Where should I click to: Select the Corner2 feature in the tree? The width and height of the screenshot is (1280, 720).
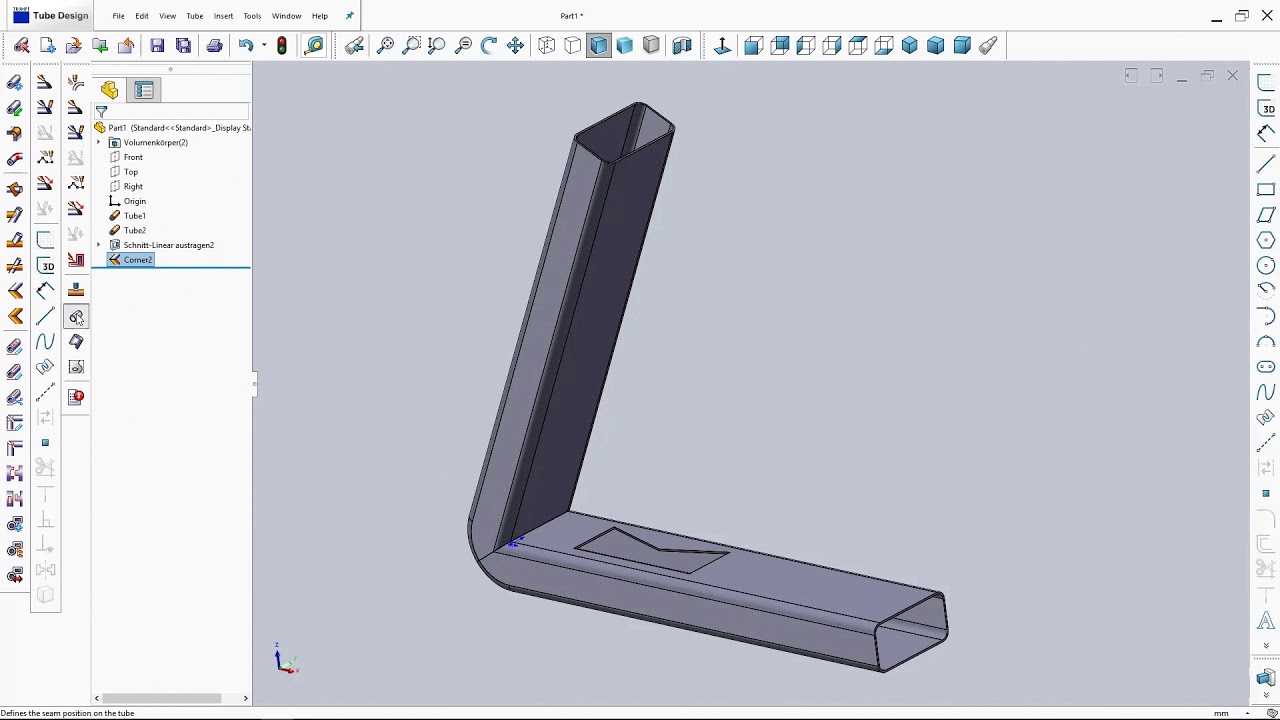pyautogui.click(x=137, y=260)
